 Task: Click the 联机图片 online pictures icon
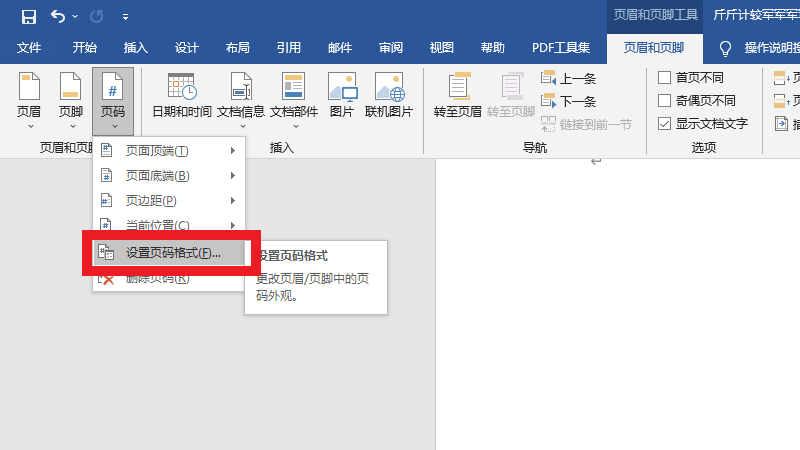pos(389,98)
